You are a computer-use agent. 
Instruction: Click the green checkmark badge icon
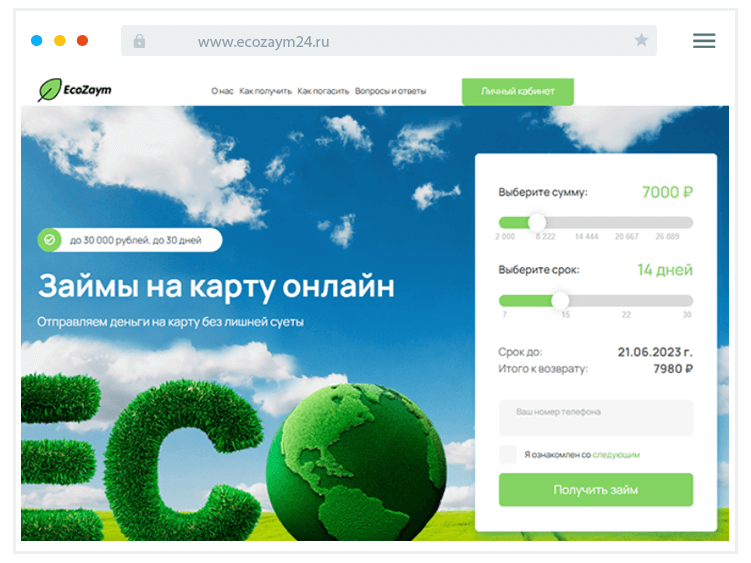coord(50,240)
